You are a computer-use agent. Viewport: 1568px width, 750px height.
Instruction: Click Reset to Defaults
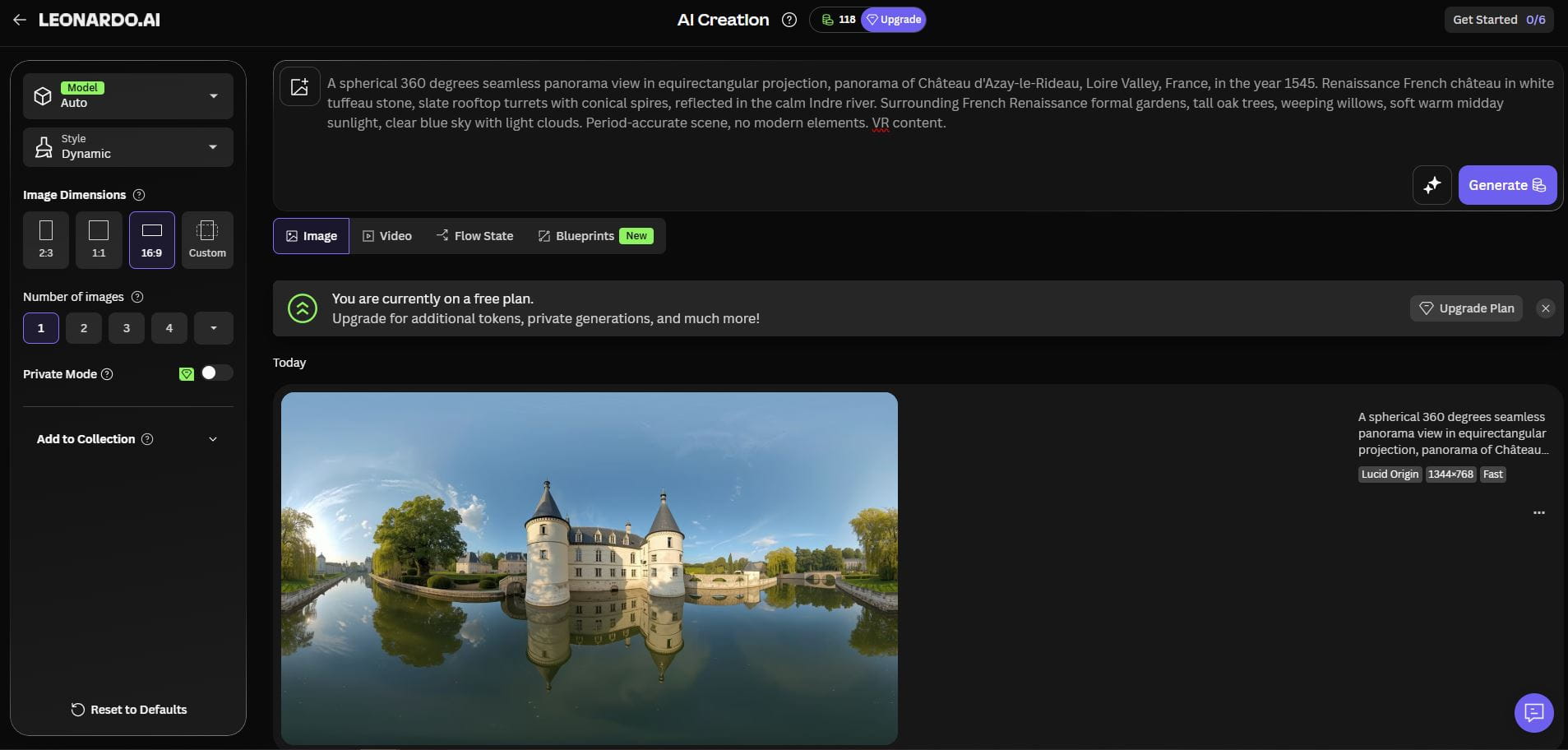tap(128, 710)
